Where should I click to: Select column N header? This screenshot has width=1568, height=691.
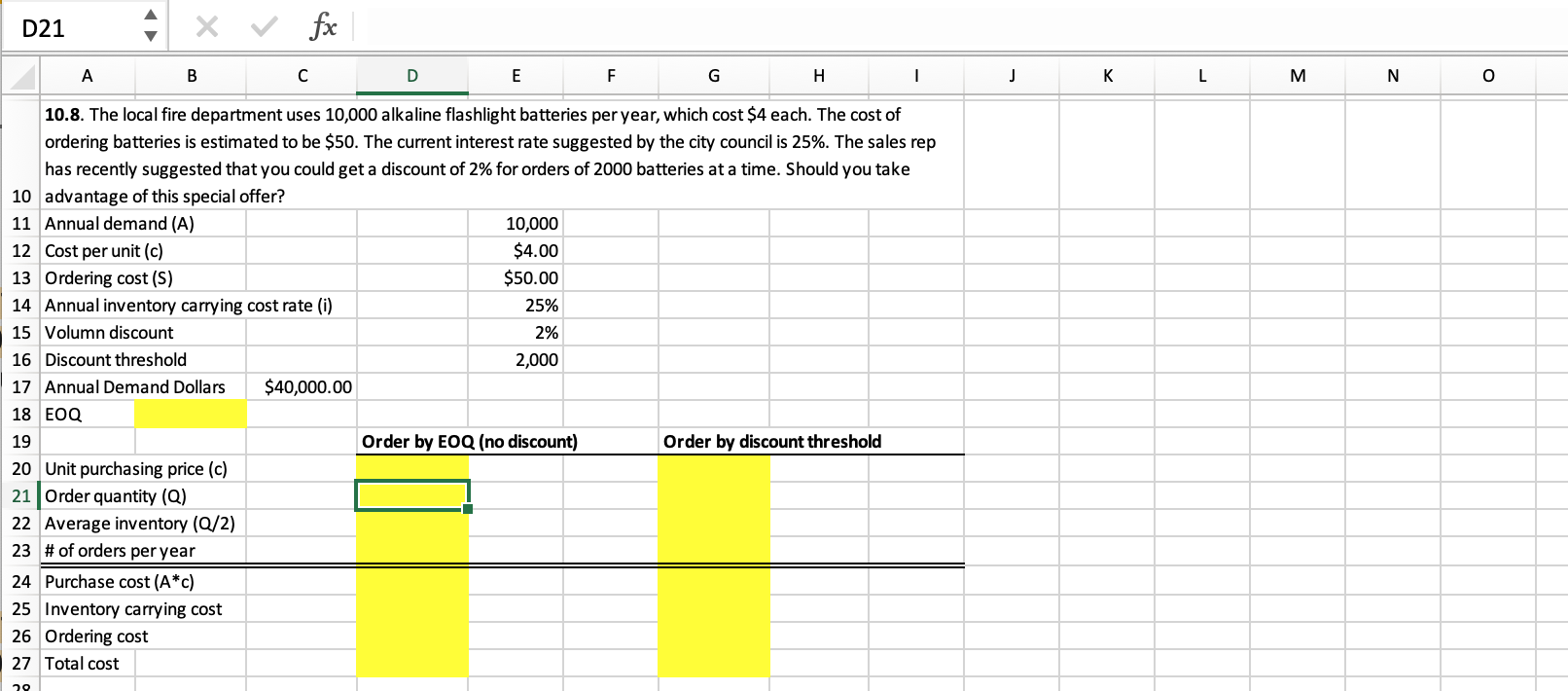point(1393,76)
